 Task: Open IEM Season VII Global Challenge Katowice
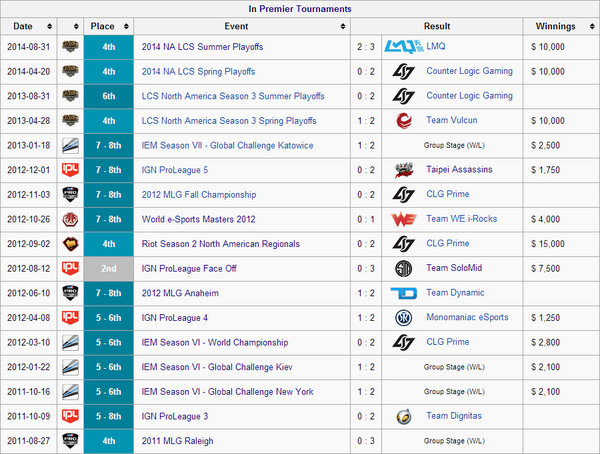[x=227, y=145]
